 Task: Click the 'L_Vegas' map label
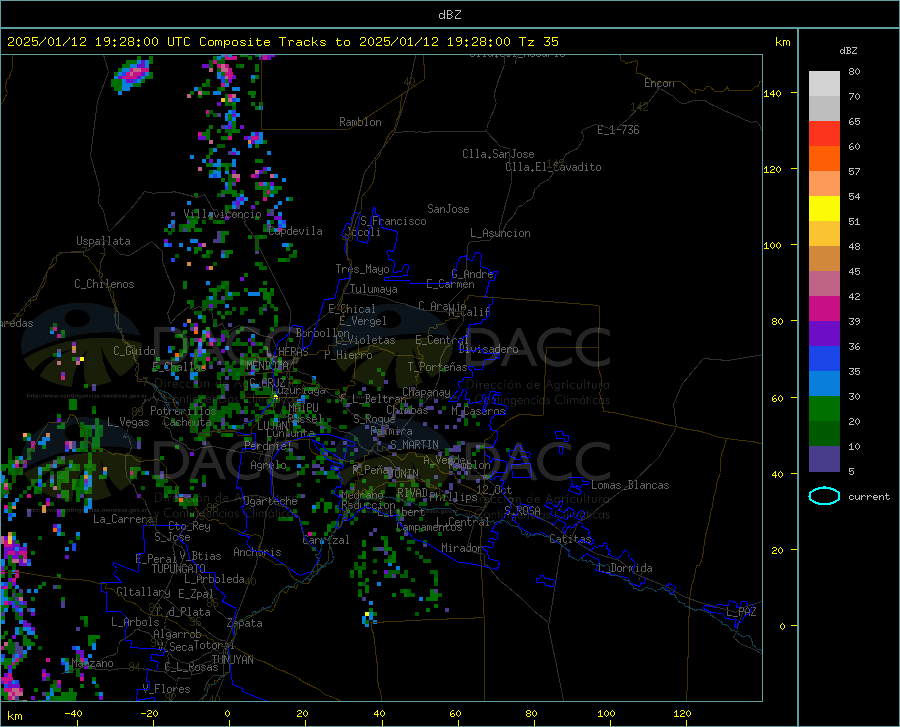tap(128, 422)
